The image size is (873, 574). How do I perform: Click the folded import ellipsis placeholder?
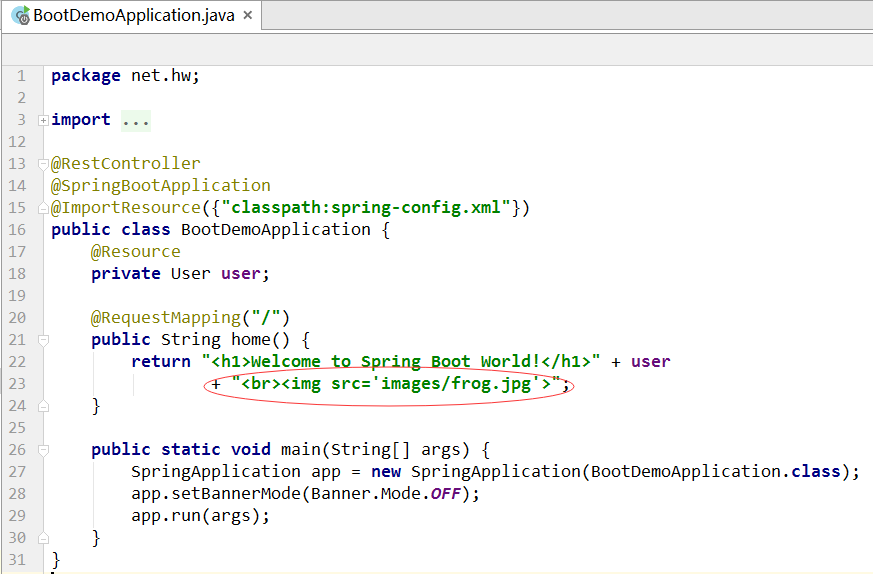click(136, 120)
